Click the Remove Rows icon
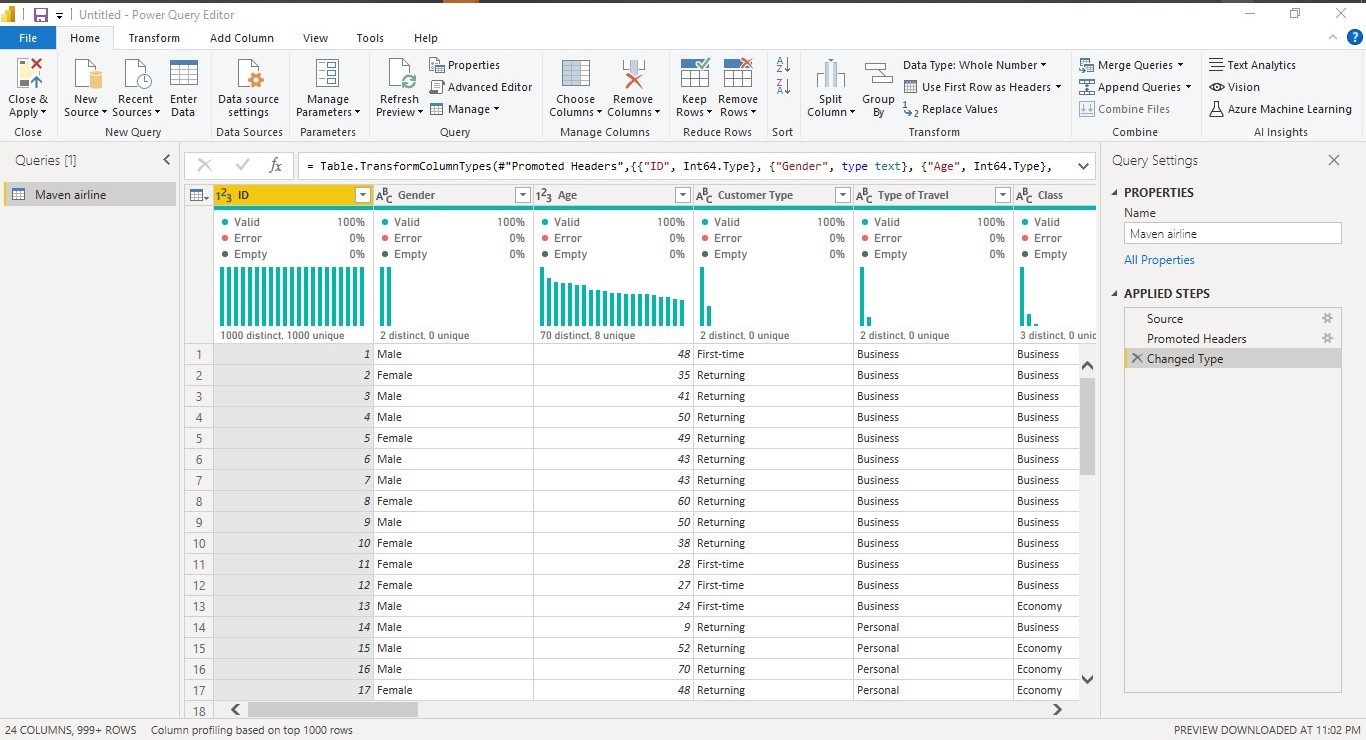Viewport: 1366px width, 740px height. (738, 74)
